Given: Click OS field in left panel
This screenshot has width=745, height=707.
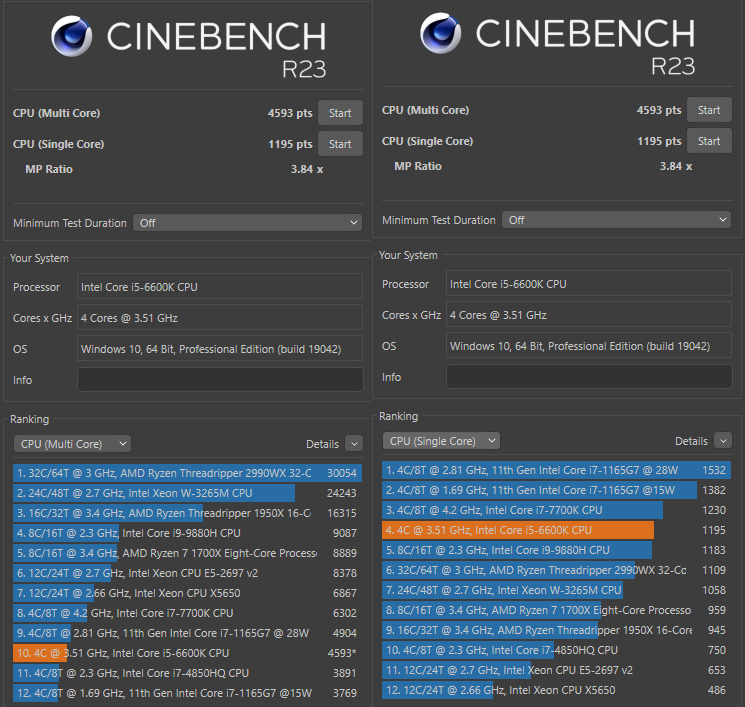Looking at the screenshot, I should [220, 349].
